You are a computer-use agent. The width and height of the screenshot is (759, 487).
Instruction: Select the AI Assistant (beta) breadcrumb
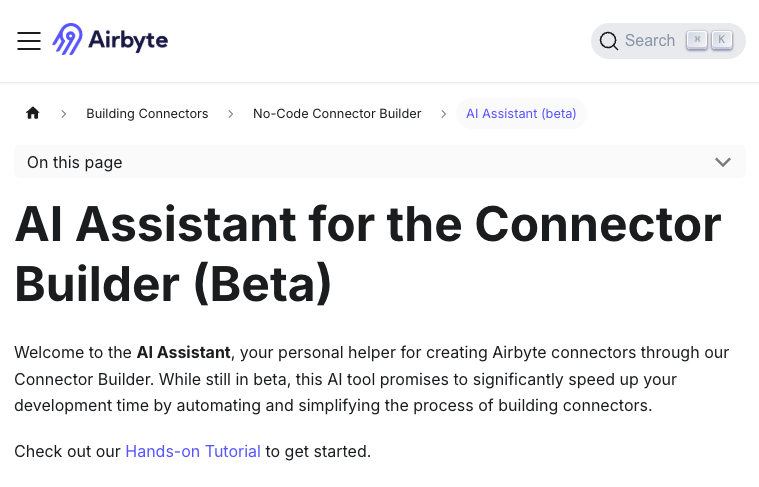[x=521, y=114]
